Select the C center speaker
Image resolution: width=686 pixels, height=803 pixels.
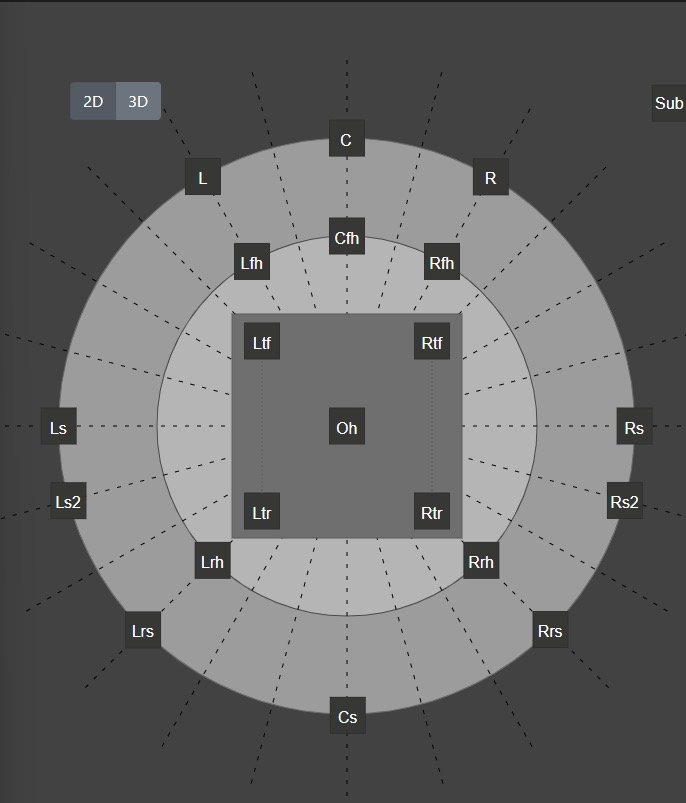(347, 139)
